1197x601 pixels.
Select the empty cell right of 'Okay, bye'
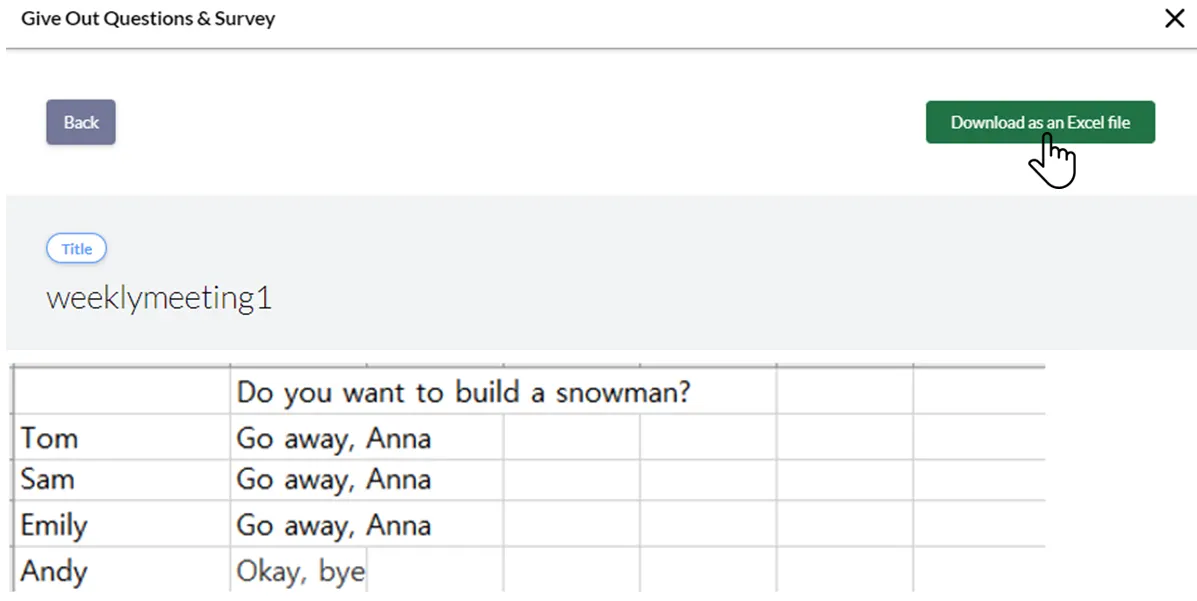pyautogui.click(x=434, y=571)
